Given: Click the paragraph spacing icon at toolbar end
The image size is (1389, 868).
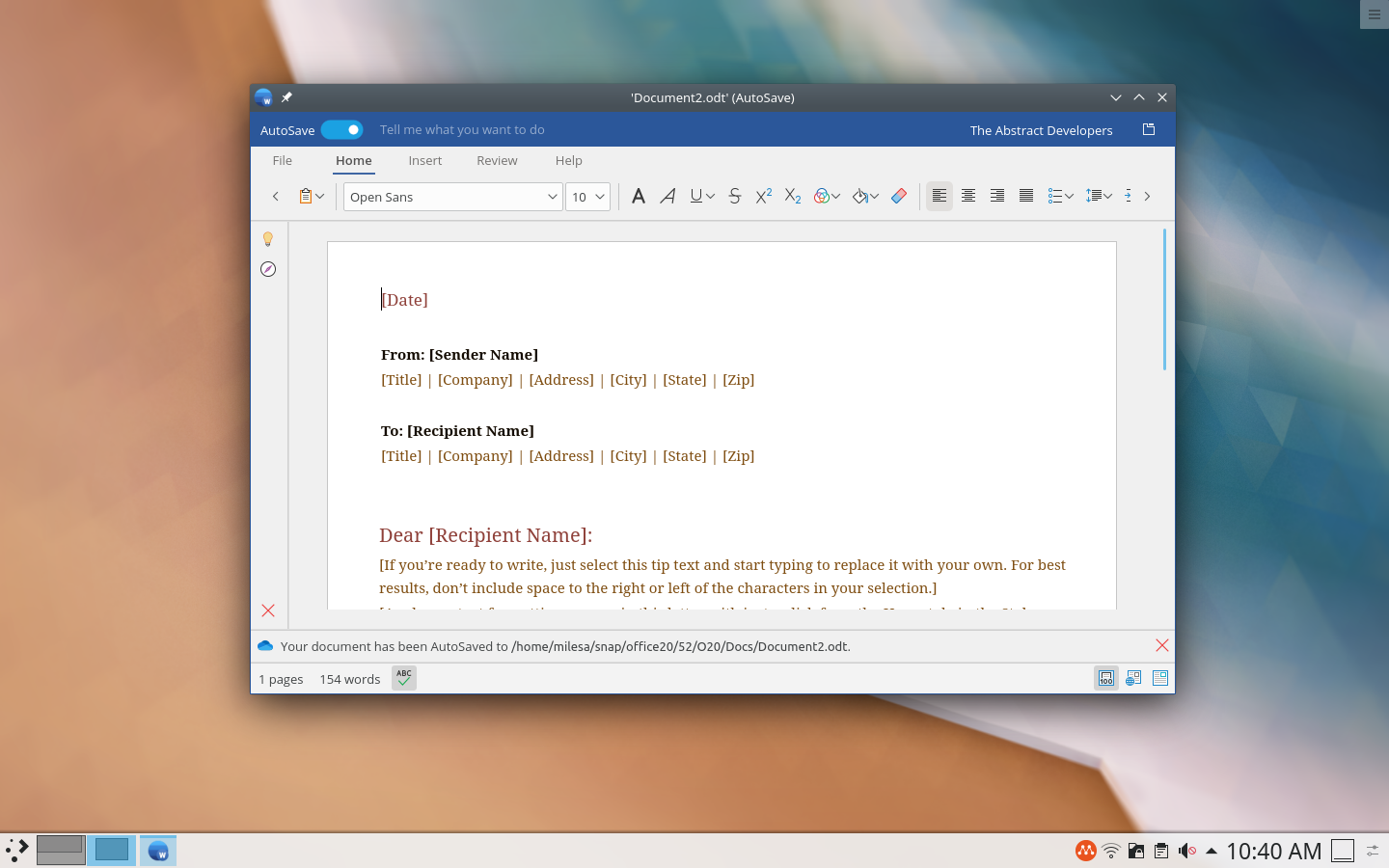Looking at the screenshot, I should tap(1128, 196).
